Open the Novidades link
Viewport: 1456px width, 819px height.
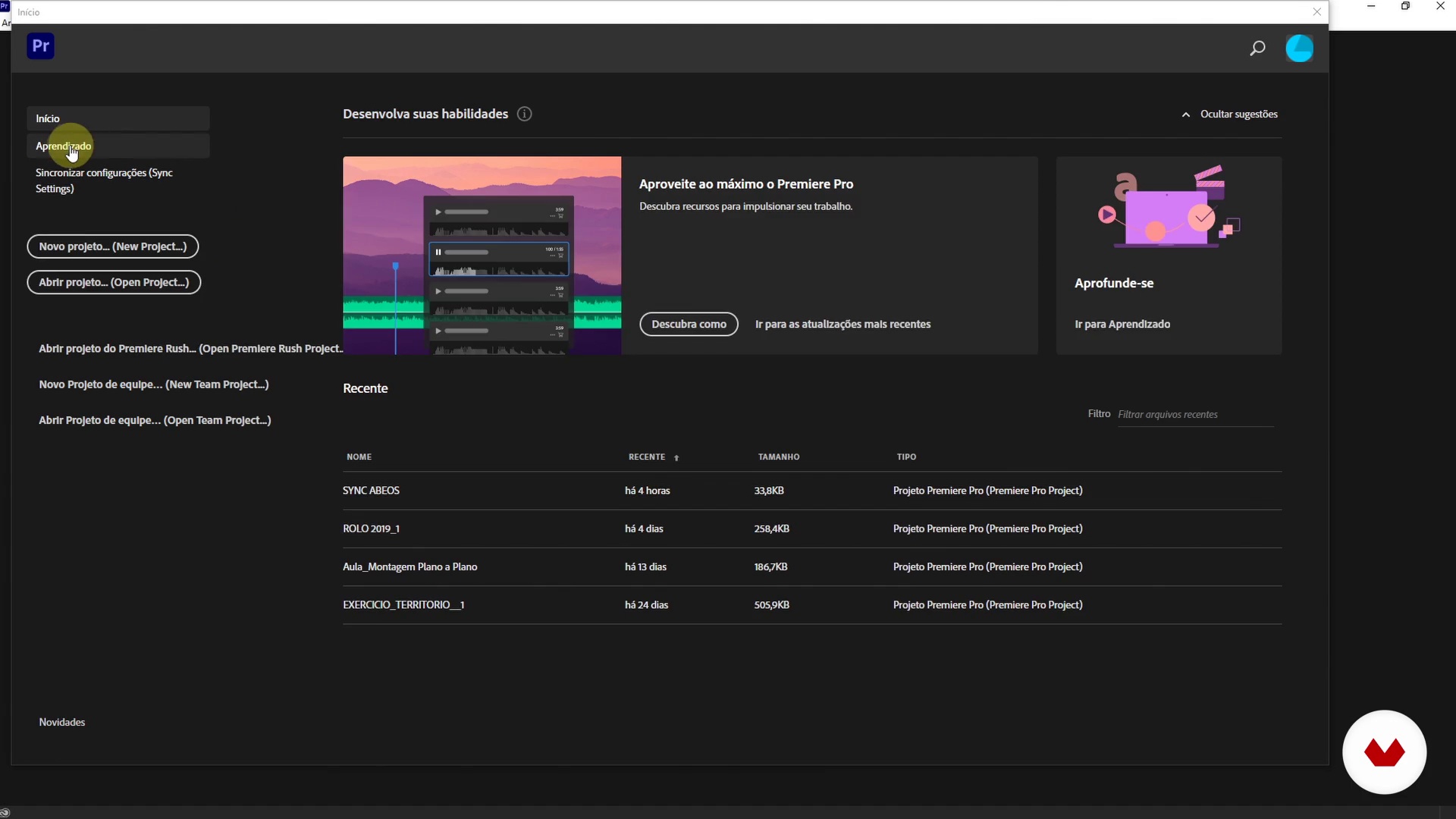tap(62, 722)
